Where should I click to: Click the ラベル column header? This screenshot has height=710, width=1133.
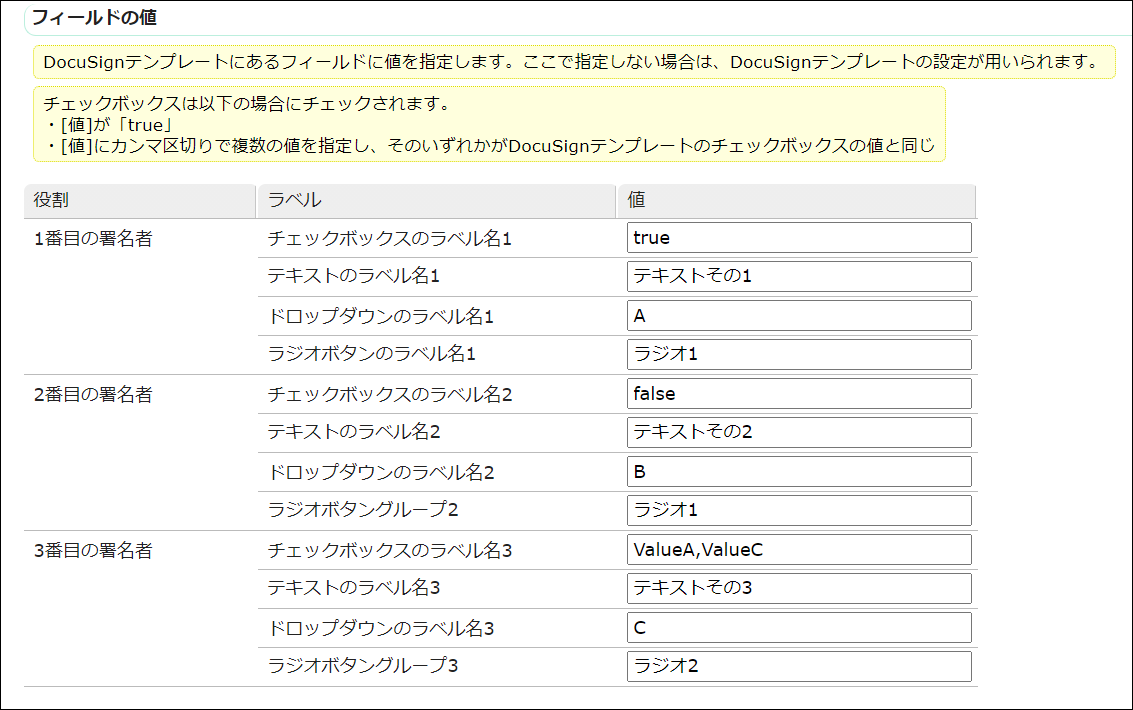click(436, 200)
